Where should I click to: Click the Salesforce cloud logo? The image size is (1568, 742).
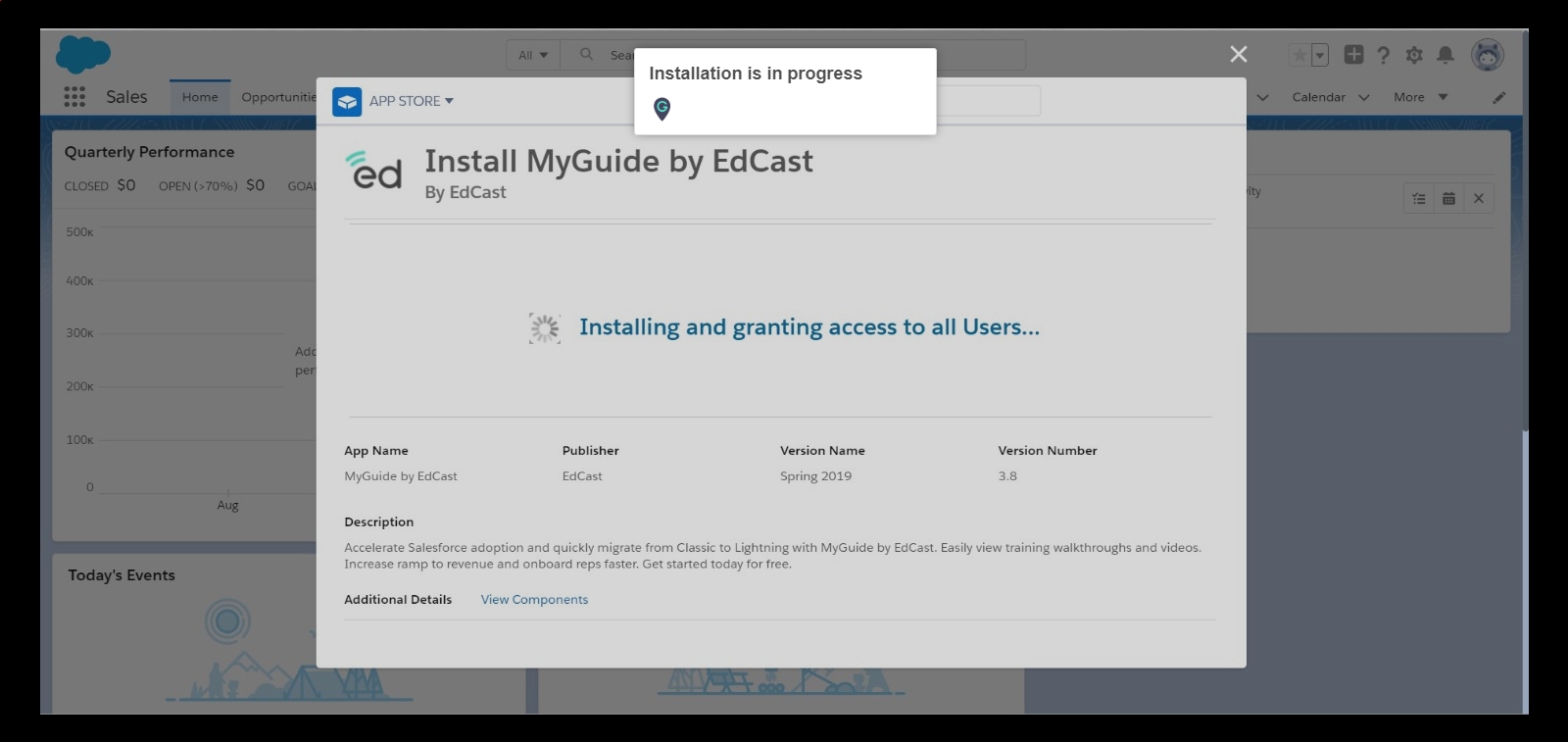83,54
